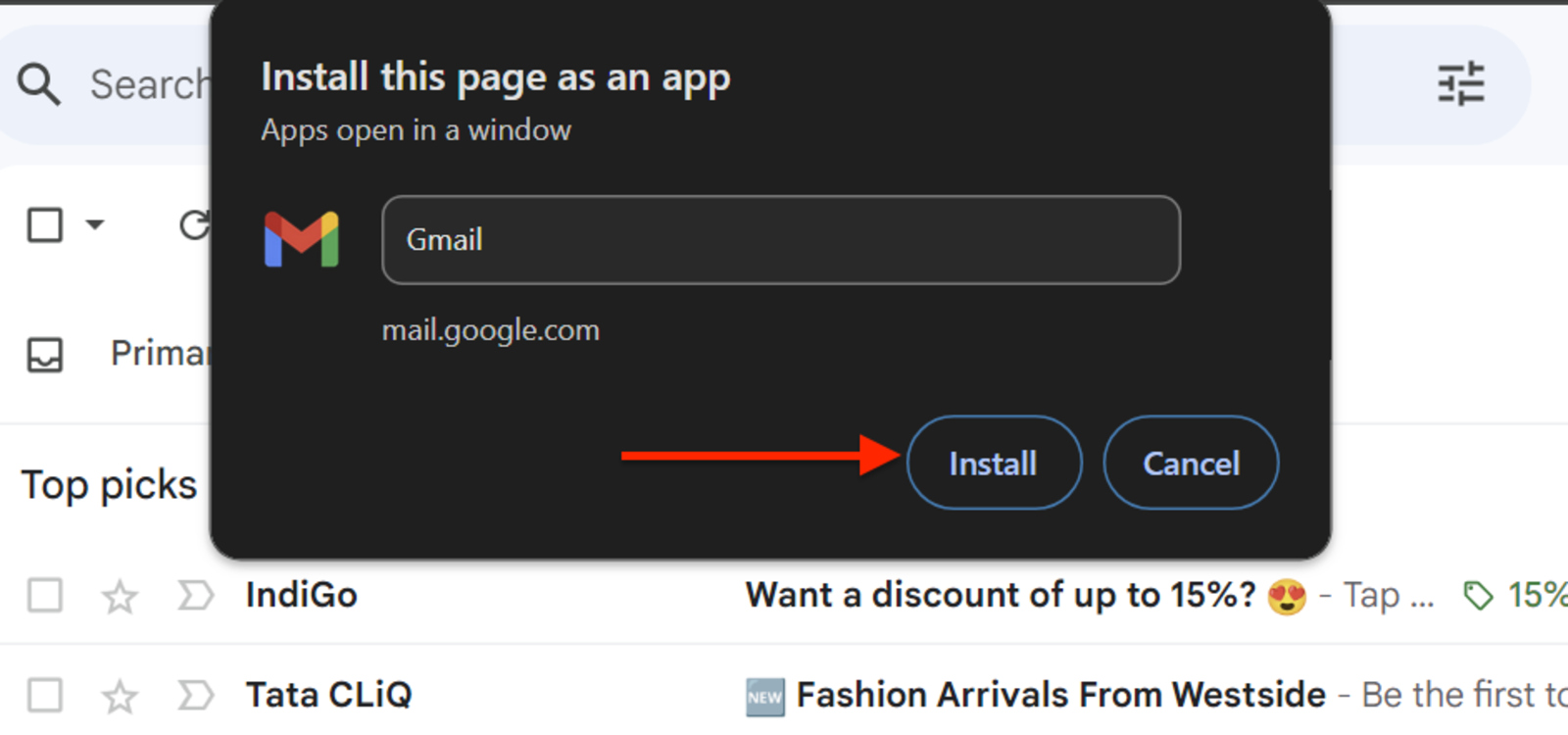The image size is (1568, 735).
Task: Click the Top picks section header
Action: pos(109,482)
